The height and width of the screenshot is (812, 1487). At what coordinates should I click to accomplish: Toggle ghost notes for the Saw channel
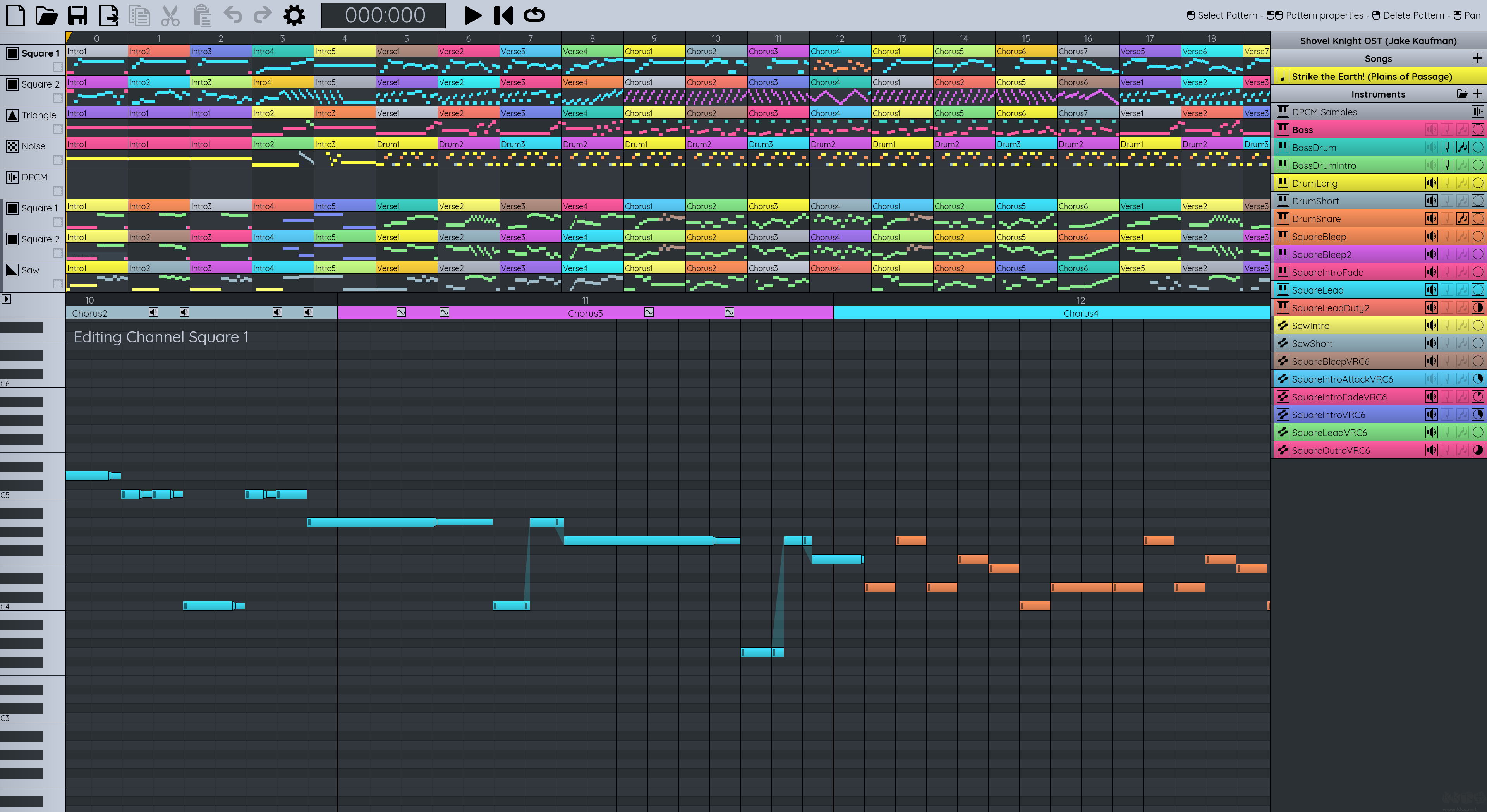58,283
